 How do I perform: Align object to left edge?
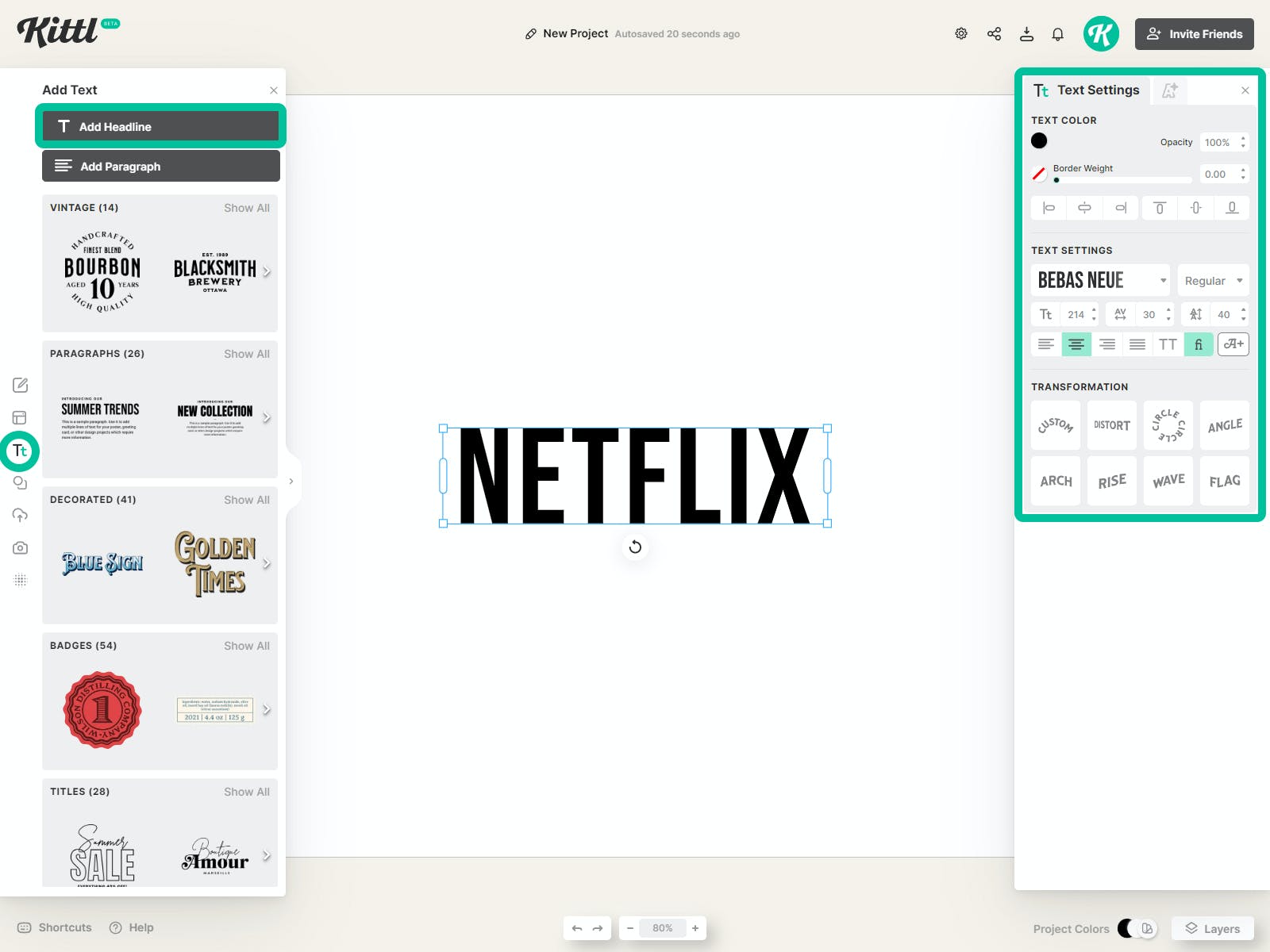click(1048, 208)
